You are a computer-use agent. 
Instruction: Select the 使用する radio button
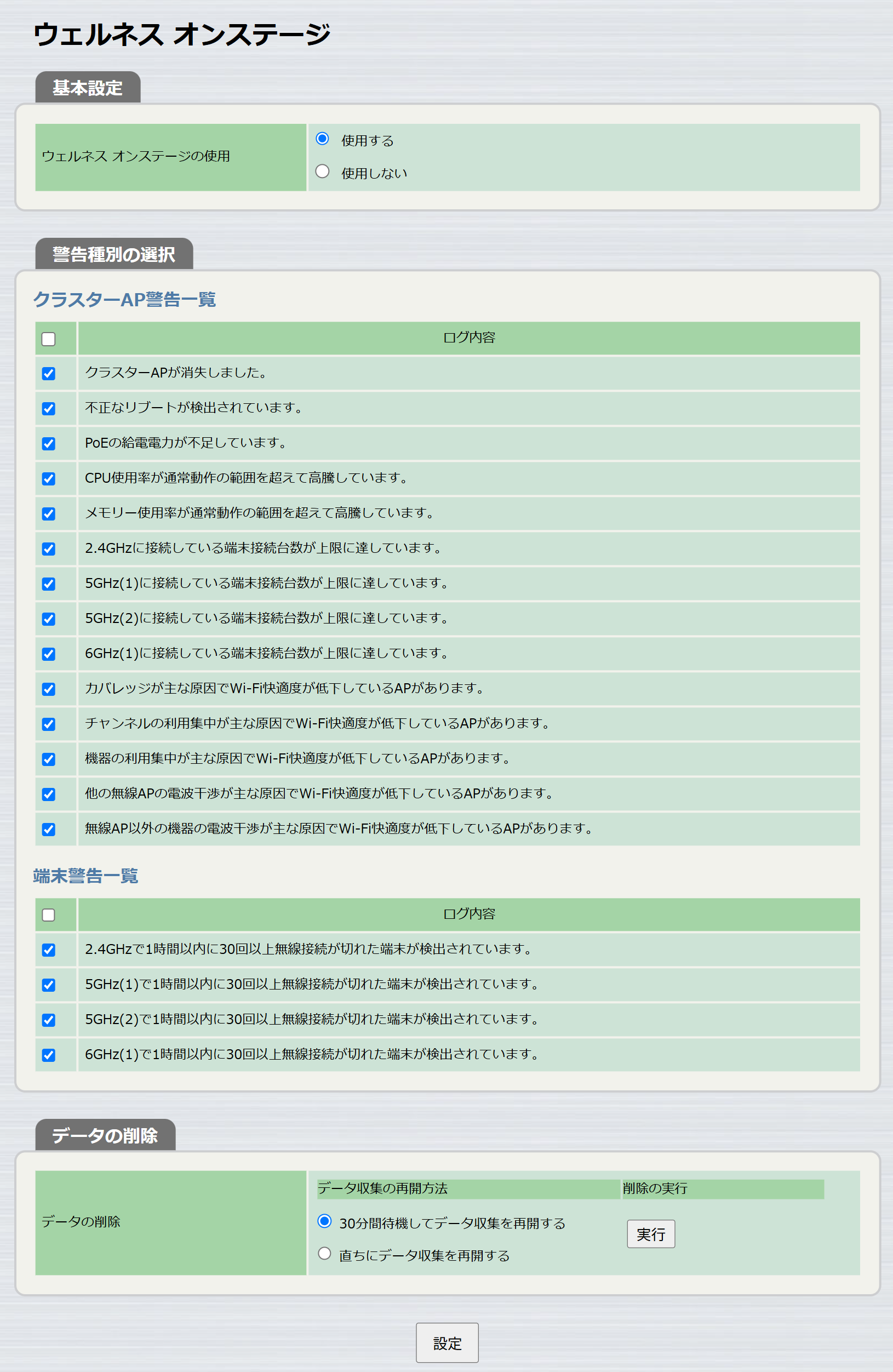(322, 139)
